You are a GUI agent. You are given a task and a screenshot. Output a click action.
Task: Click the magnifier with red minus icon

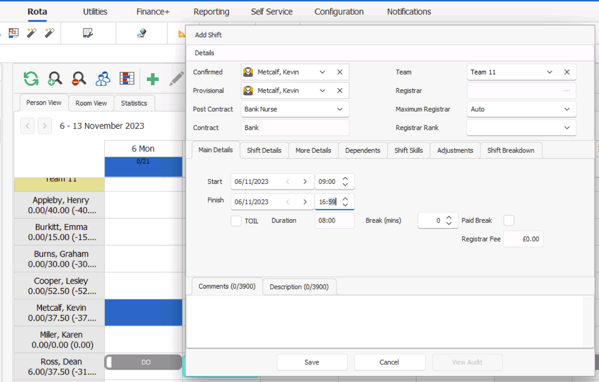coord(79,79)
